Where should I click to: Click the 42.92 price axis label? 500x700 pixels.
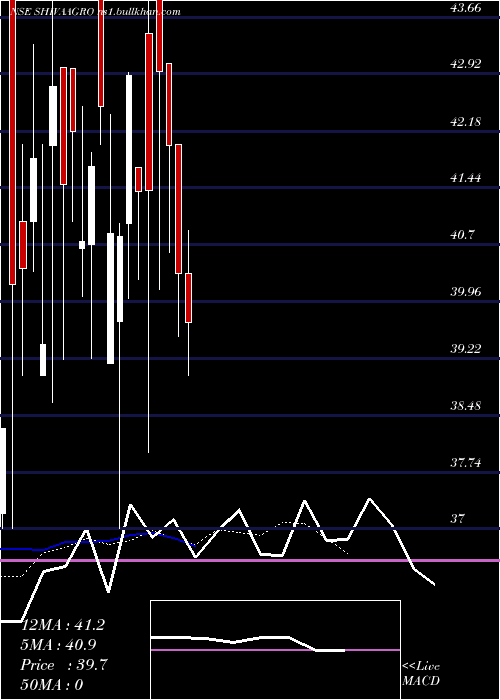pyautogui.click(x=466, y=64)
